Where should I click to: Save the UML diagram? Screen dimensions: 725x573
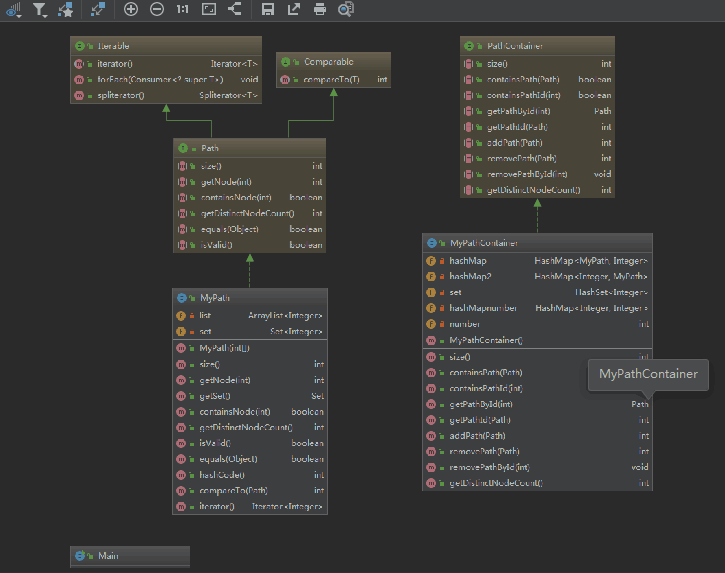click(268, 9)
